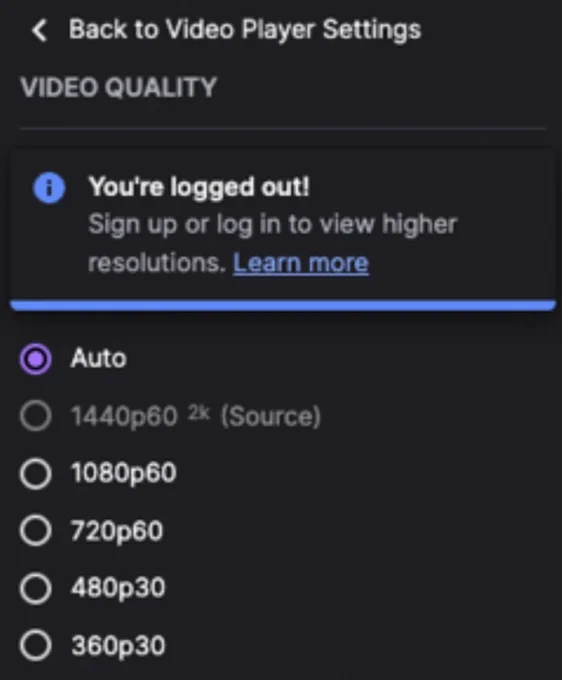
Task: Click the 2K badge beside 1440p60
Action: 199,413
